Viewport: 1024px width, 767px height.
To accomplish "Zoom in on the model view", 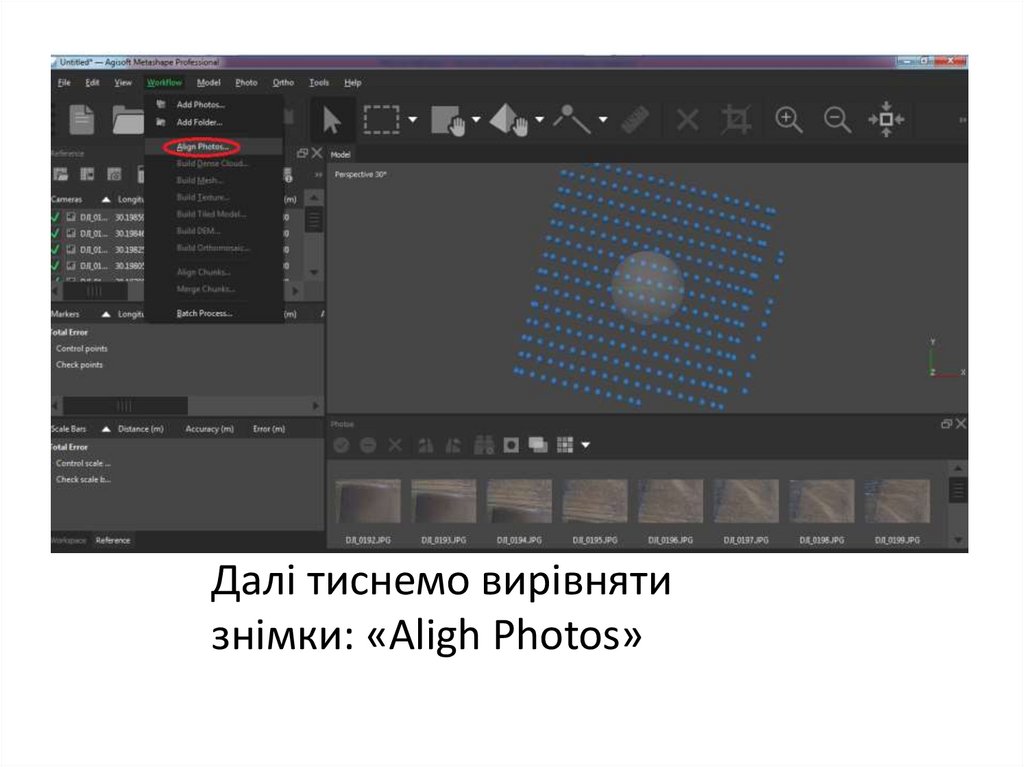I will pyautogui.click(x=787, y=118).
